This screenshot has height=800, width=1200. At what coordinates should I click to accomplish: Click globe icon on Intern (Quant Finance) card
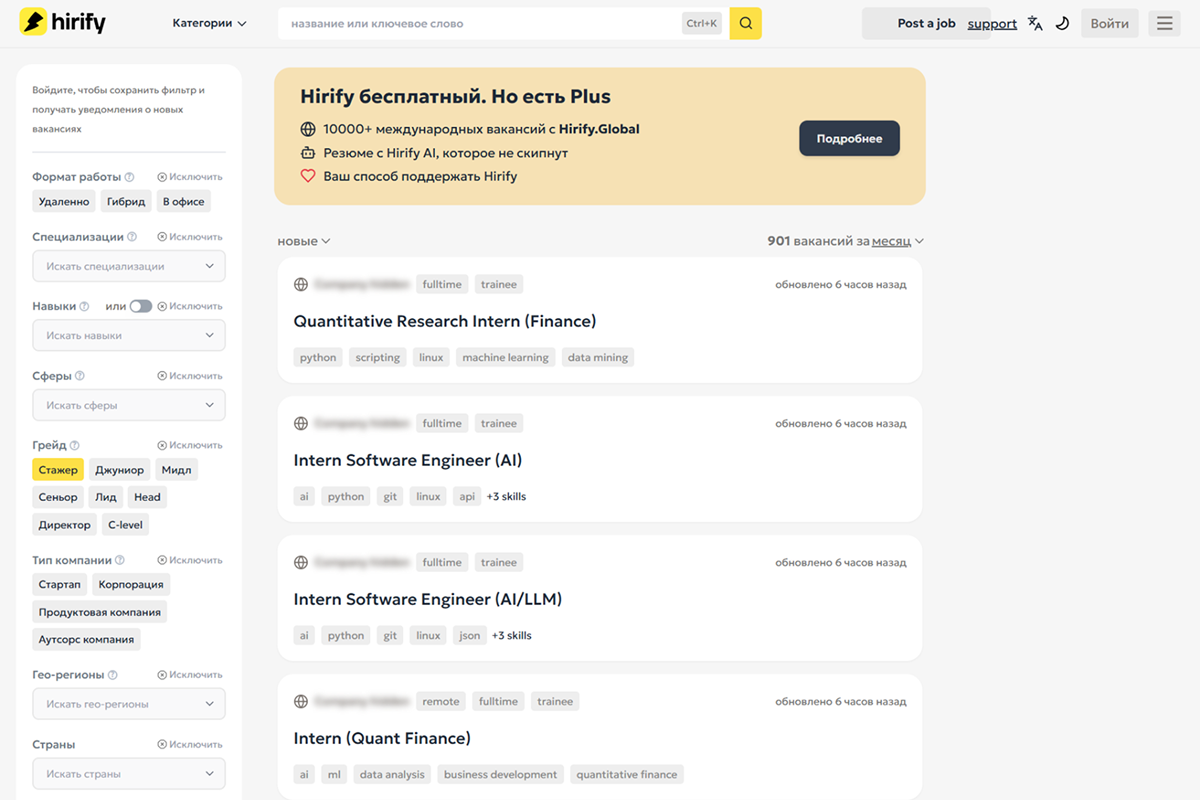click(x=301, y=702)
